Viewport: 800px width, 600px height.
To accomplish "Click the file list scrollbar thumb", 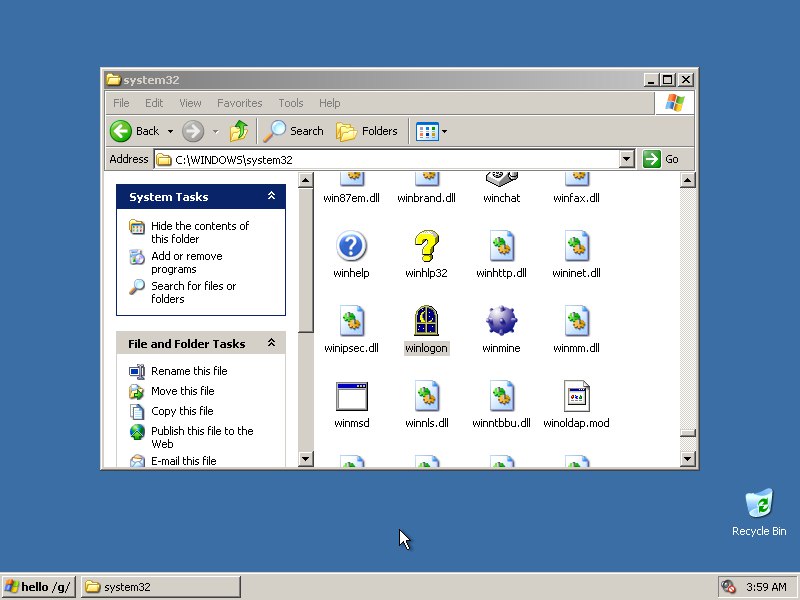I will [x=688, y=433].
